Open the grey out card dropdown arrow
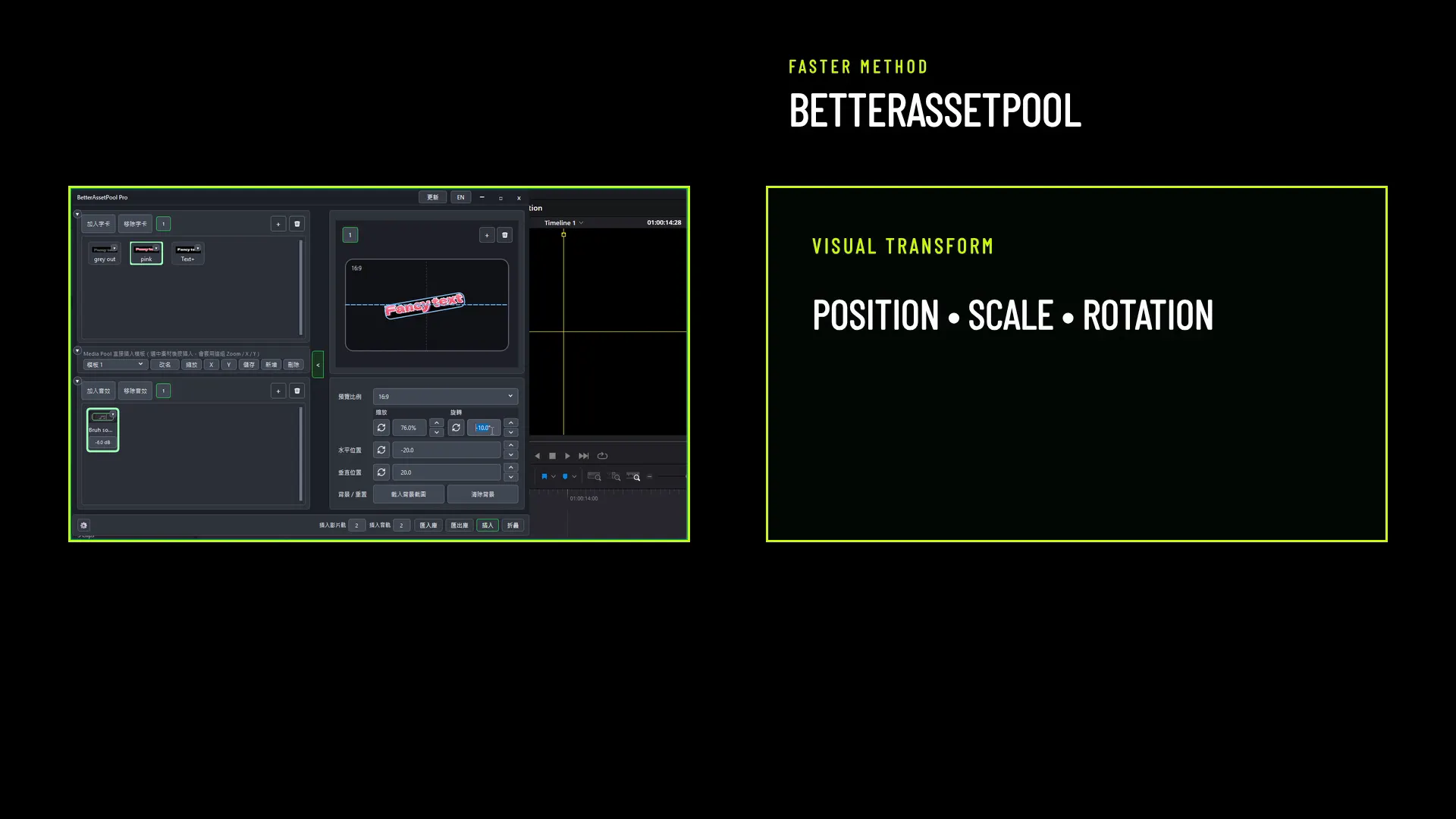 [x=115, y=247]
